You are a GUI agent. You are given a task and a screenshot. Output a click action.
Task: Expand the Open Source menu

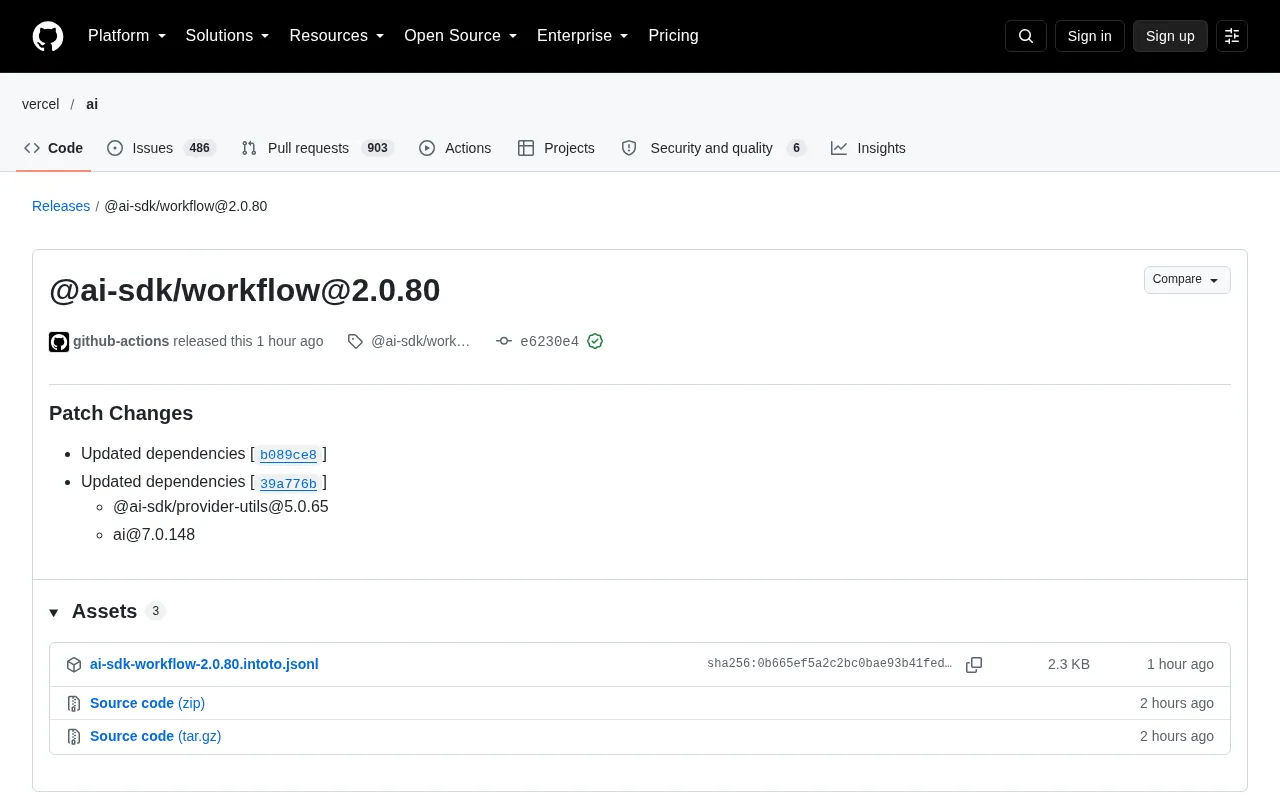point(461,36)
